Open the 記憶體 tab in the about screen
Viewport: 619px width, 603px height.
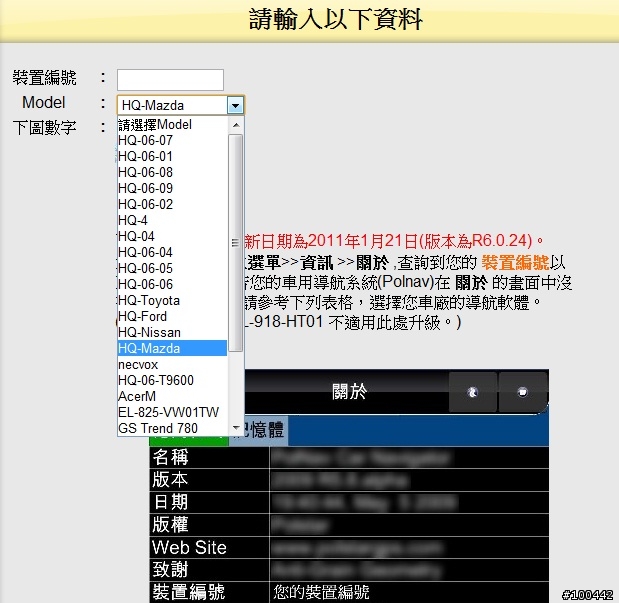point(262,430)
